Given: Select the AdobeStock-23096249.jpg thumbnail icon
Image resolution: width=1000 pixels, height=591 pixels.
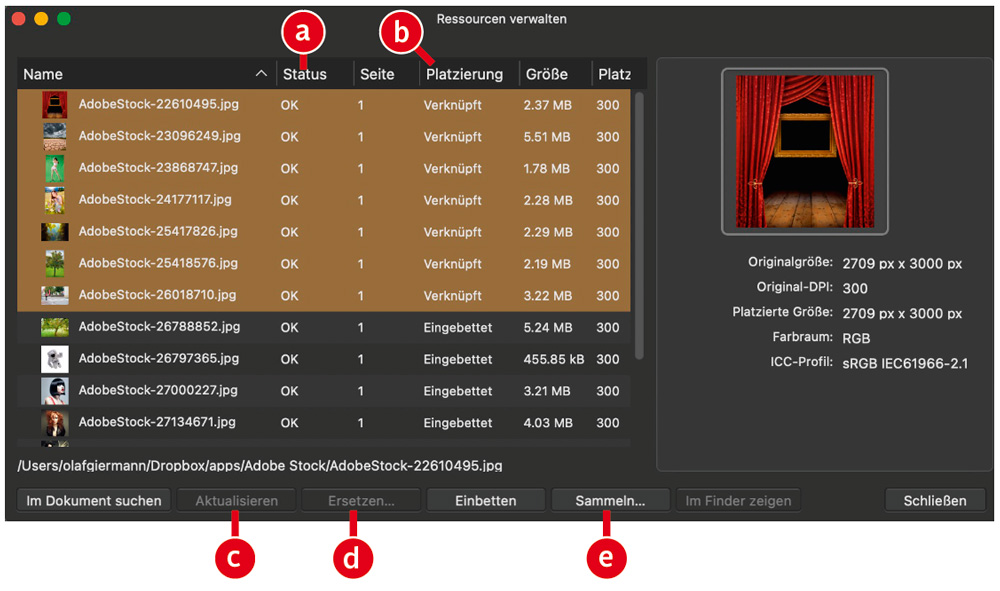Looking at the screenshot, I should pos(55,136).
